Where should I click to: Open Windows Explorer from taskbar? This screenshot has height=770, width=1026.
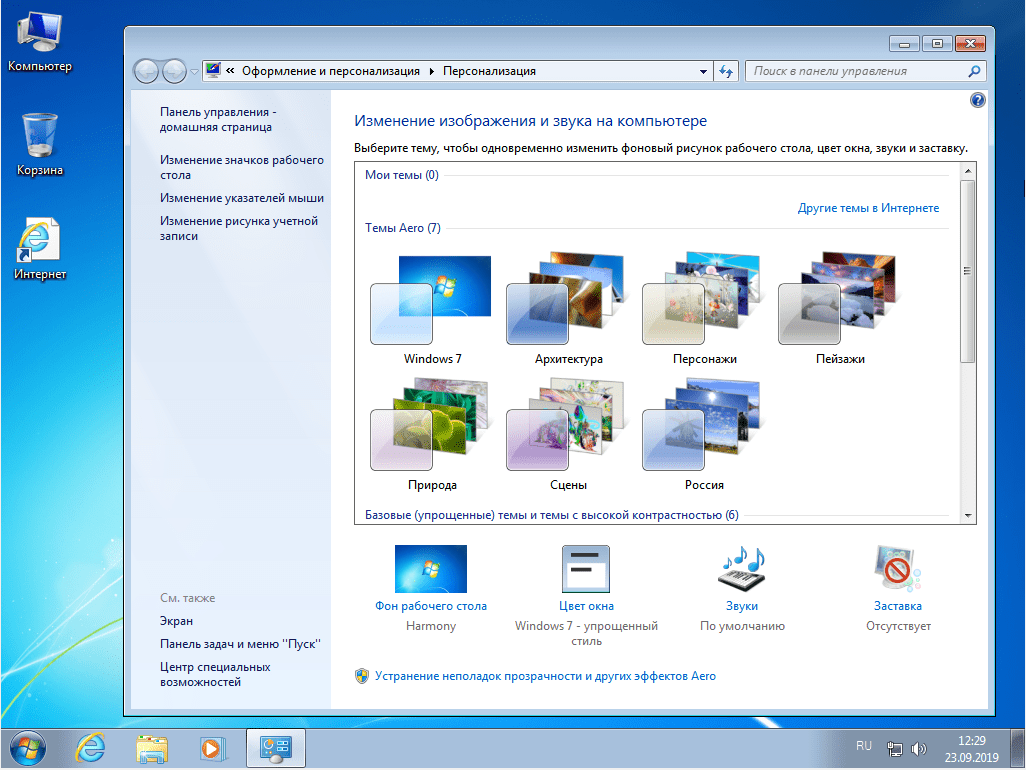click(152, 748)
